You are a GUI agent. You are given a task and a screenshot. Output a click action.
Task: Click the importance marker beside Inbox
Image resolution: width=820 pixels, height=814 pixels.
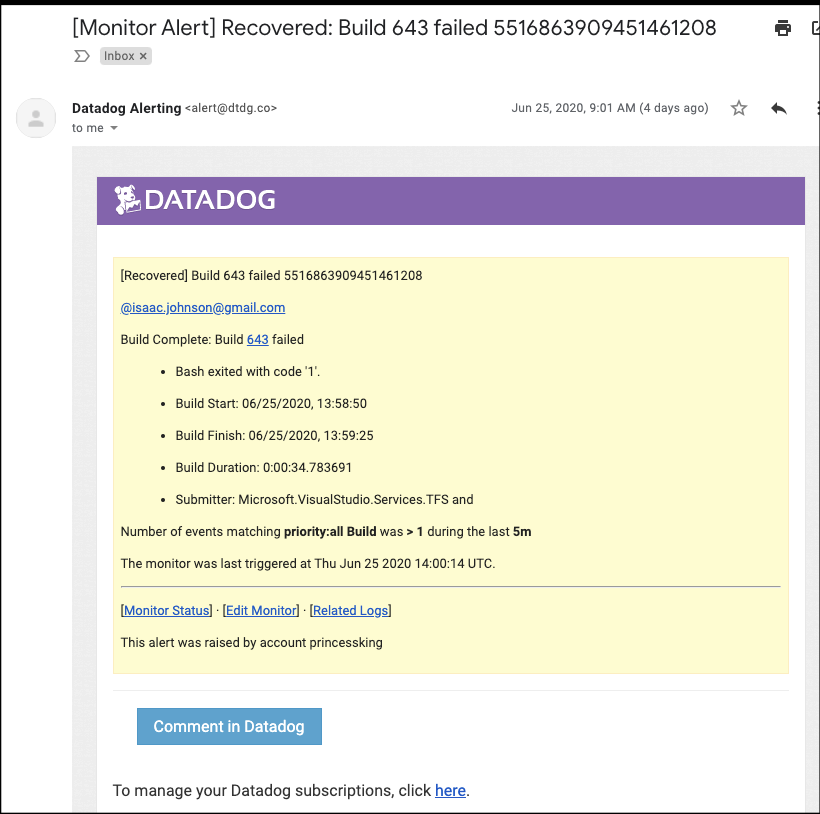pos(82,56)
